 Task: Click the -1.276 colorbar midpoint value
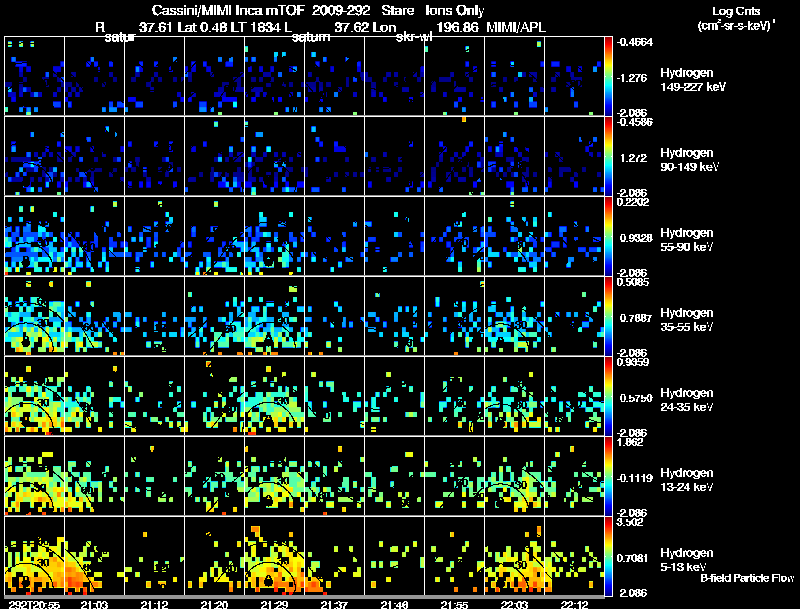632,78
